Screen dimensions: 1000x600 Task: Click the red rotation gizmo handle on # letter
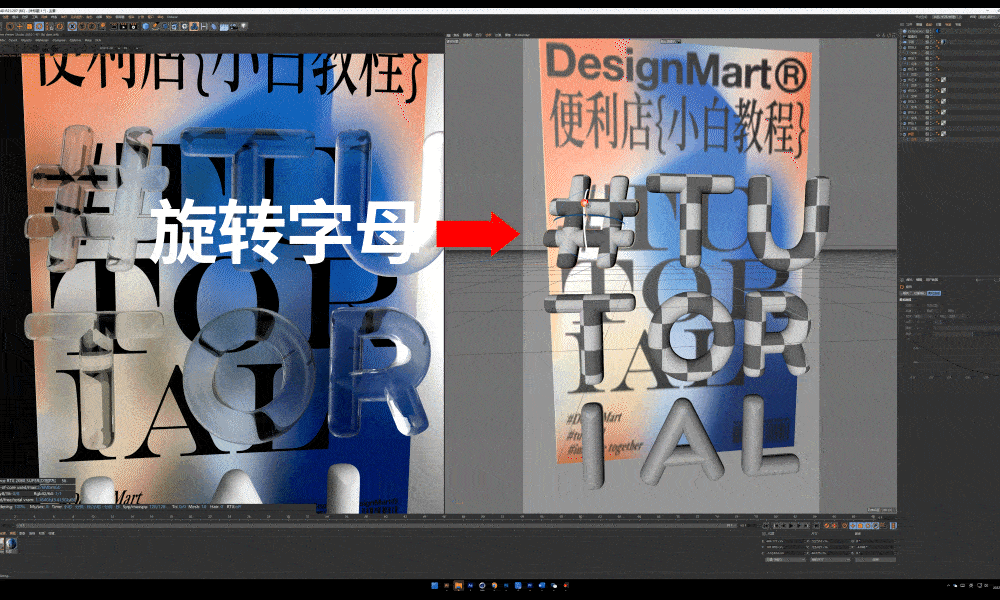point(584,203)
